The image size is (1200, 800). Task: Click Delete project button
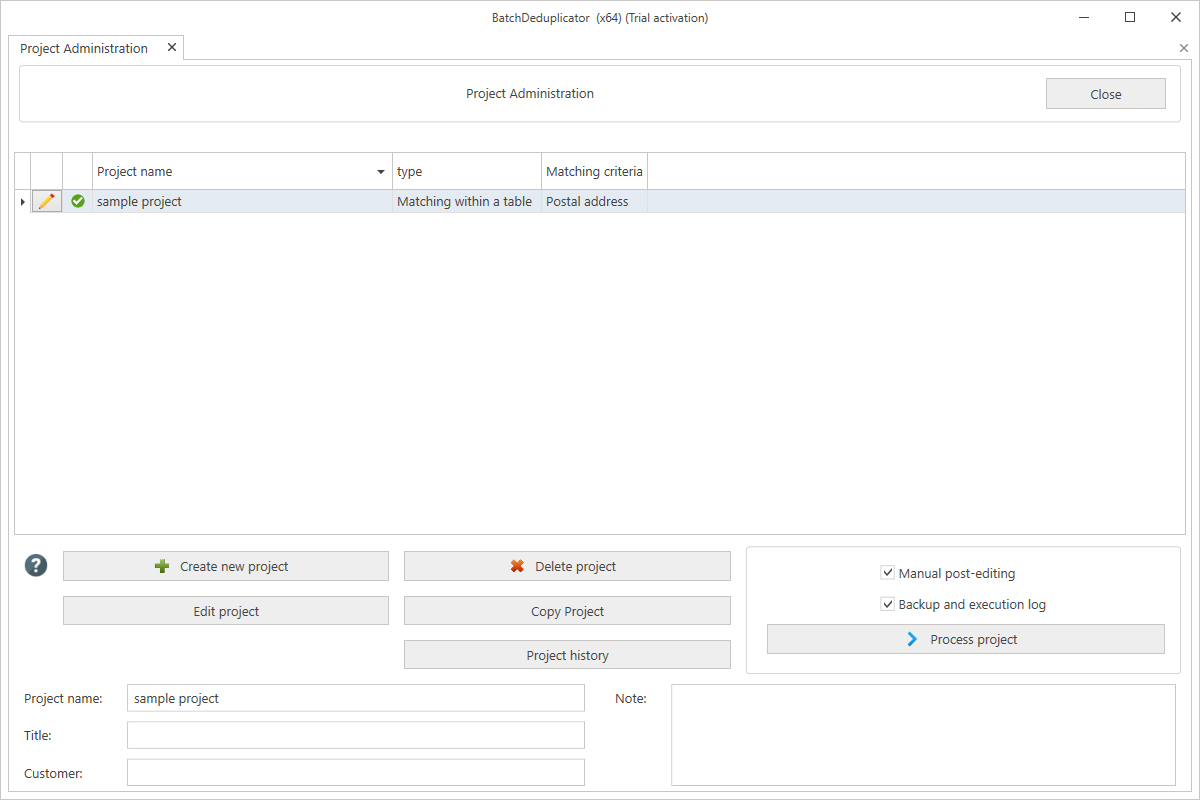pyautogui.click(x=567, y=566)
